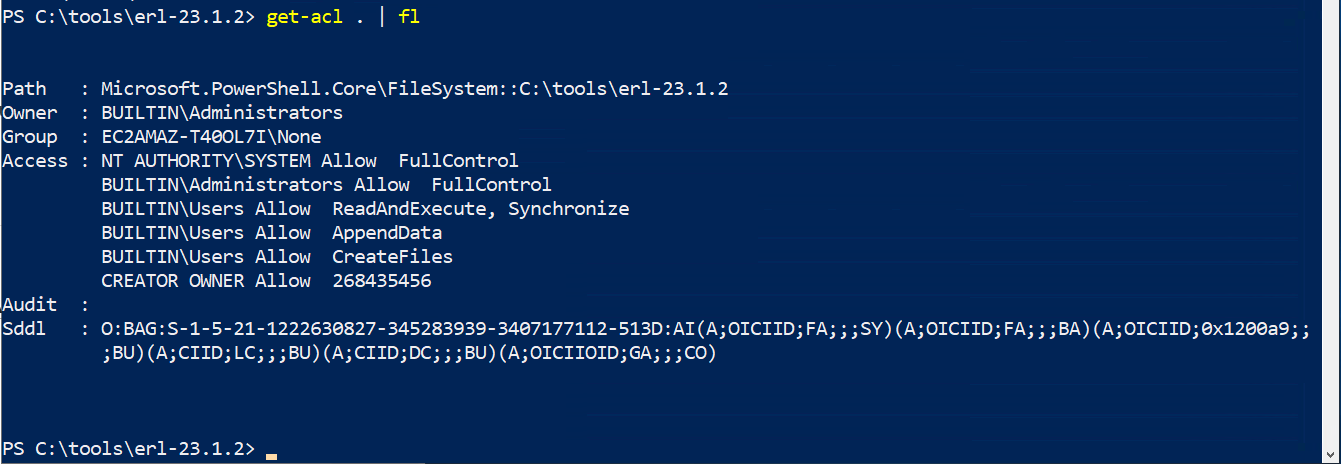Click the Audit label in the output
The width and height of the screenshot is (1341, 464).
[x=30, y=305]
